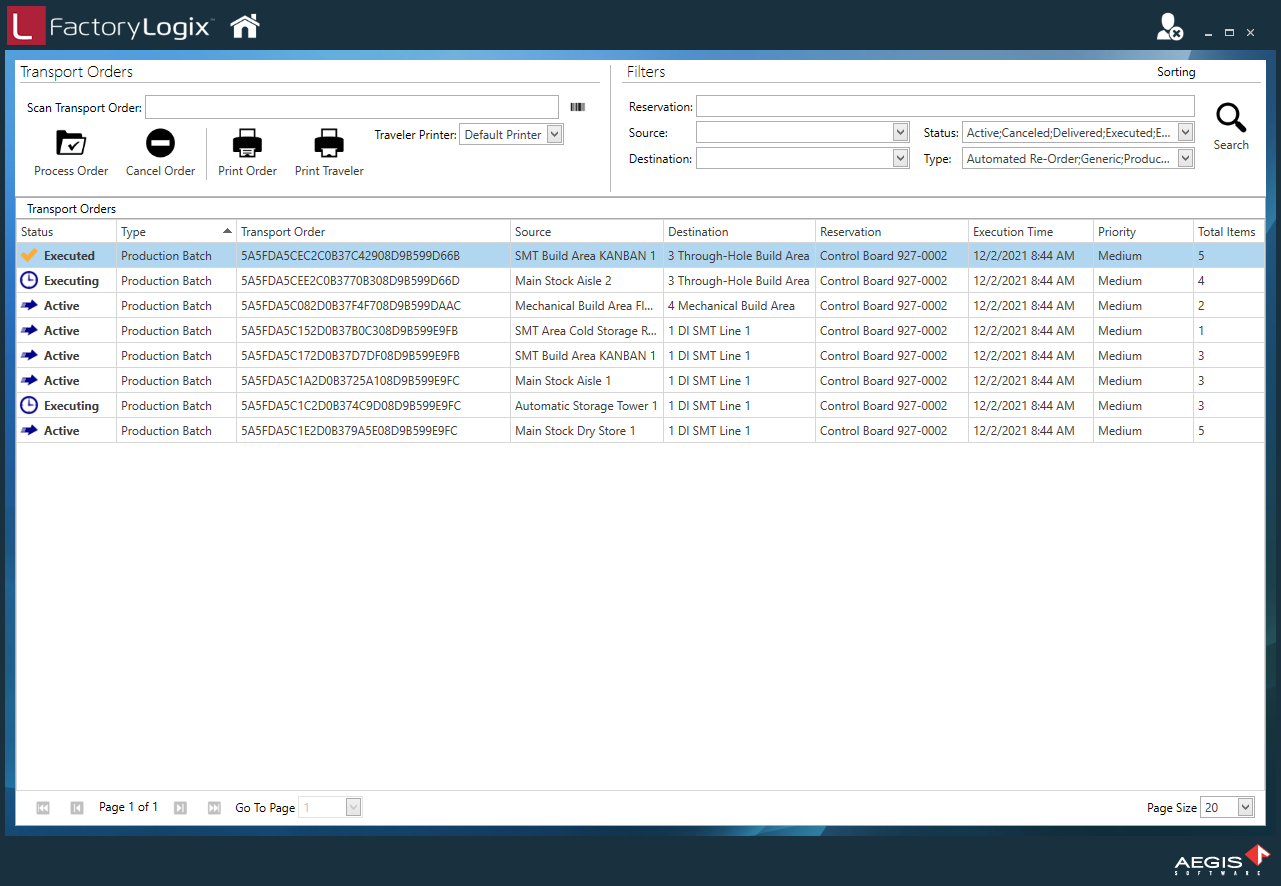Click the Print Traveler printer icon
1281x886 pixels.
coord(329,144)
